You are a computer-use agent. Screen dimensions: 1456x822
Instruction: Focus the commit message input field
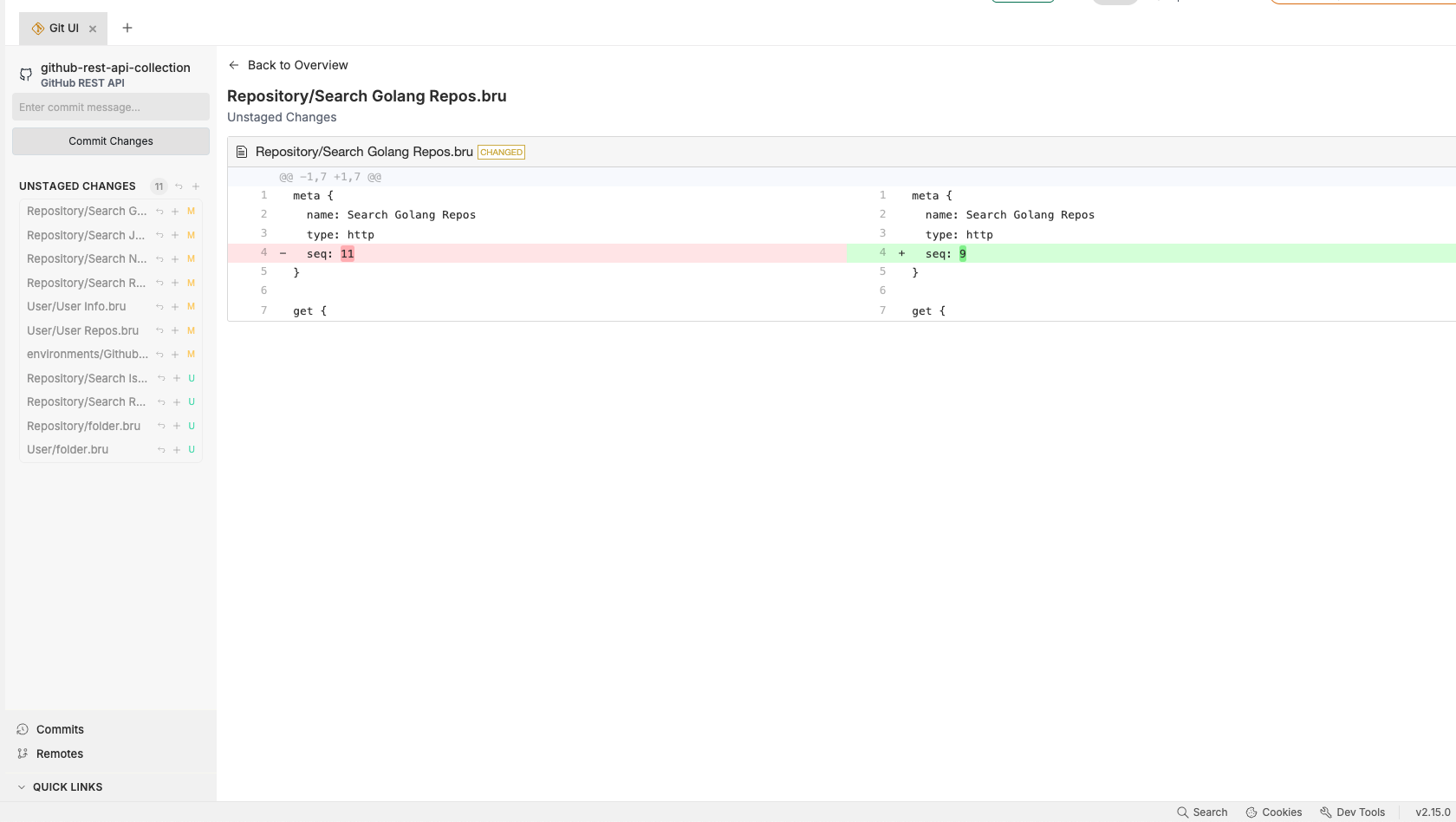[111, 108]
